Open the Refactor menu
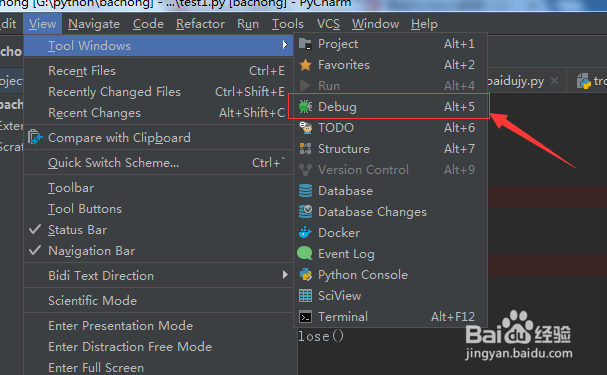 (200, 24)
